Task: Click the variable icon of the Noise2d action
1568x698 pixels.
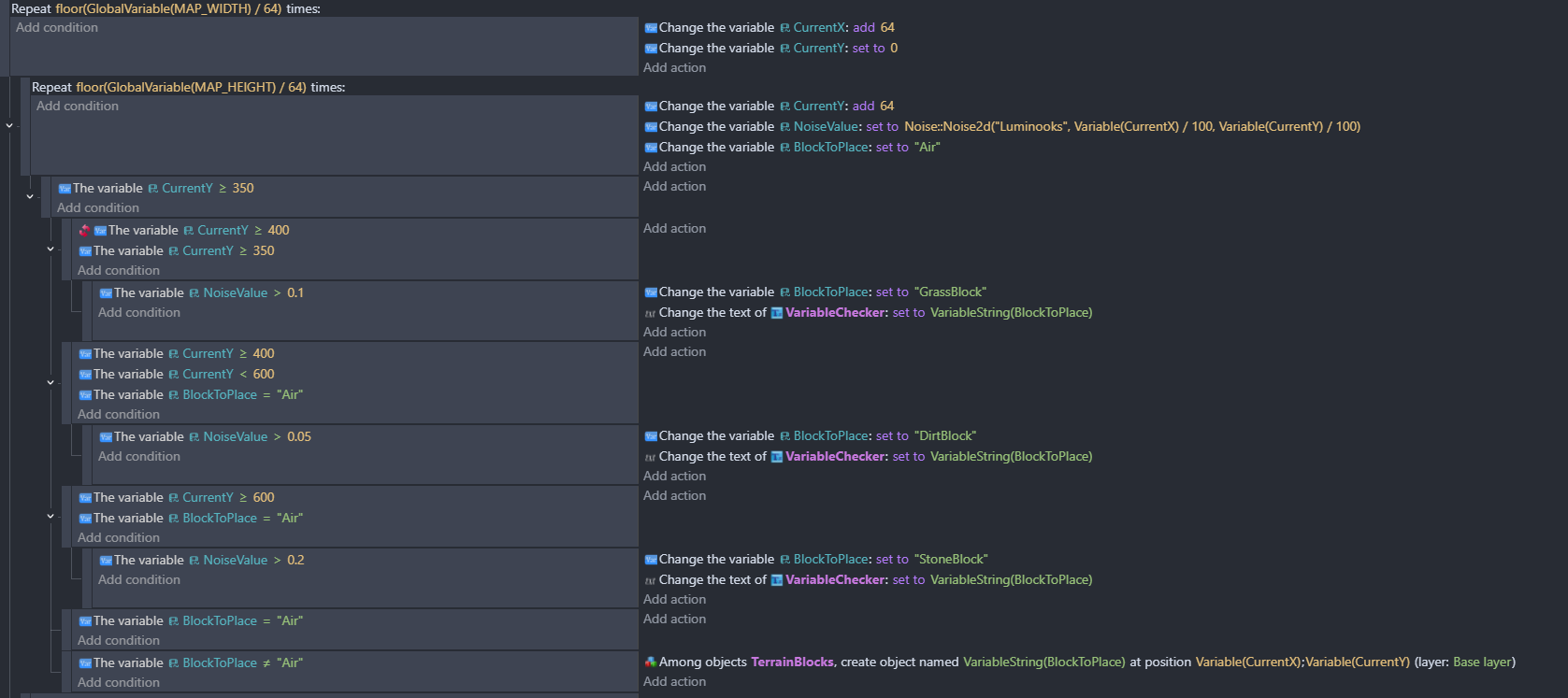Action: (651, 127)
